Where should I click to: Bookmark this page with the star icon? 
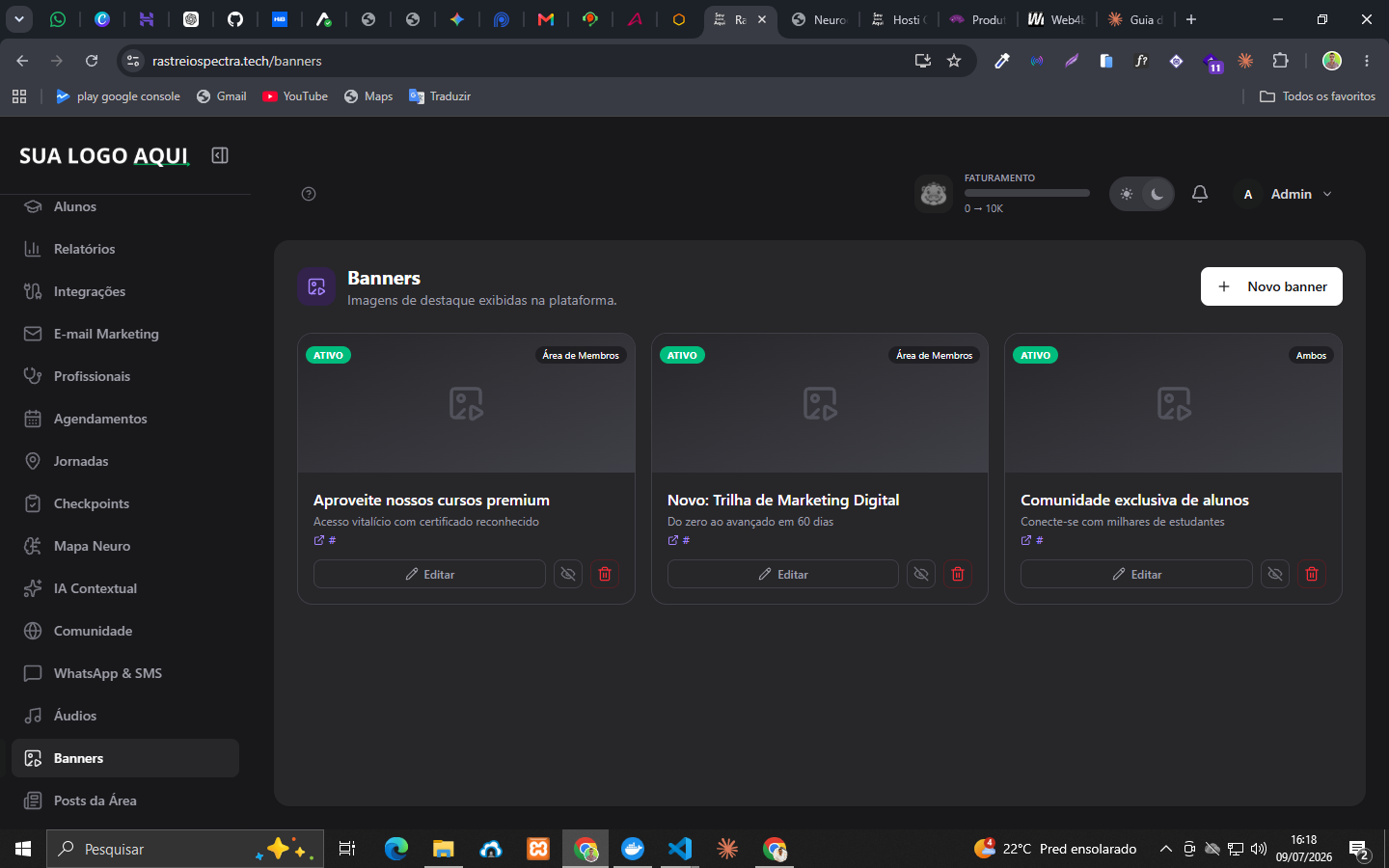(954, 61)
